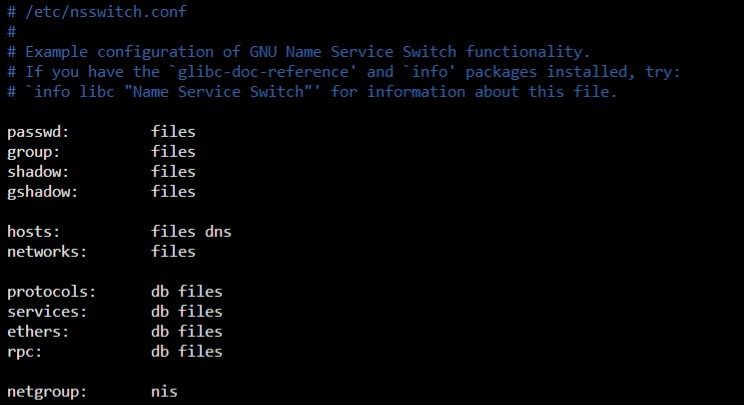The width and height of the screenshot is (744, 405).
Task: Click 'files' value next to networks
Action: tap(173, 251)
